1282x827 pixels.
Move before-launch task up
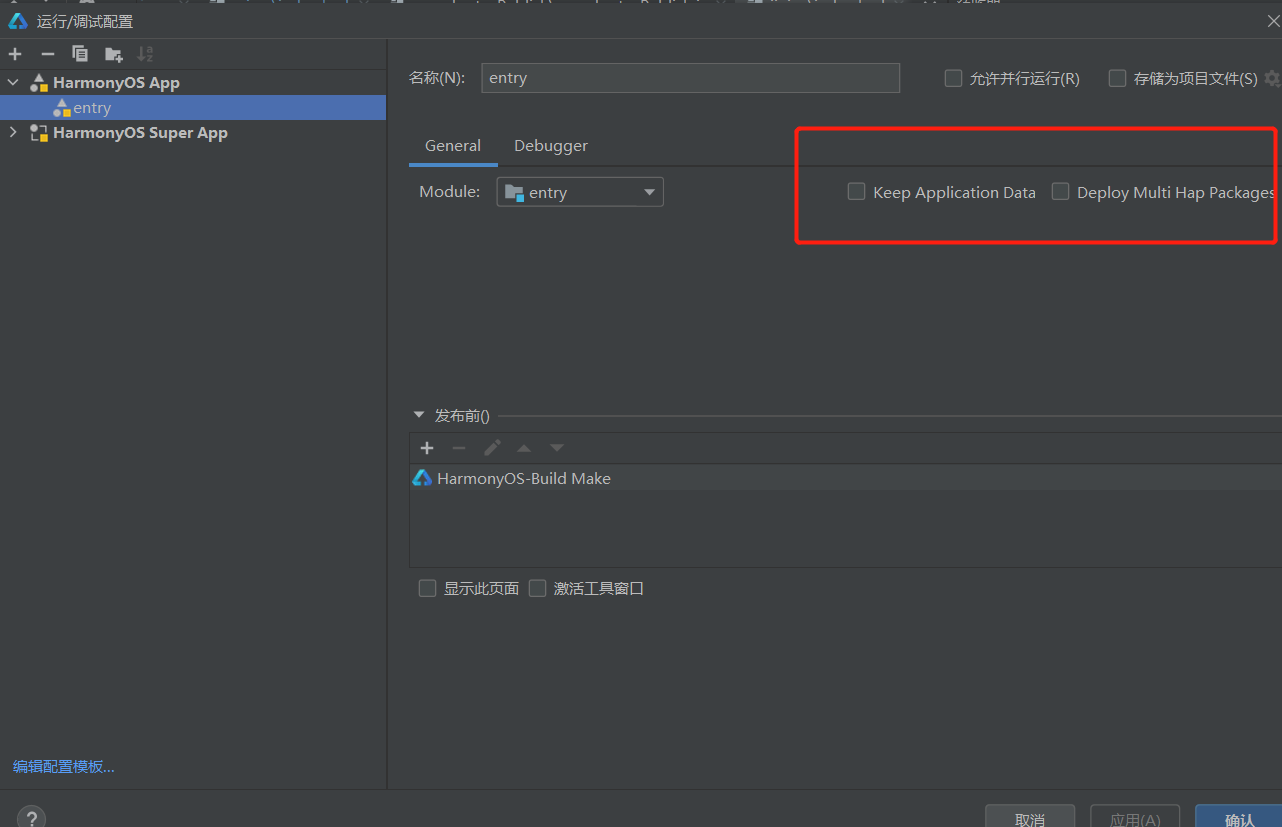pos(524,448)
